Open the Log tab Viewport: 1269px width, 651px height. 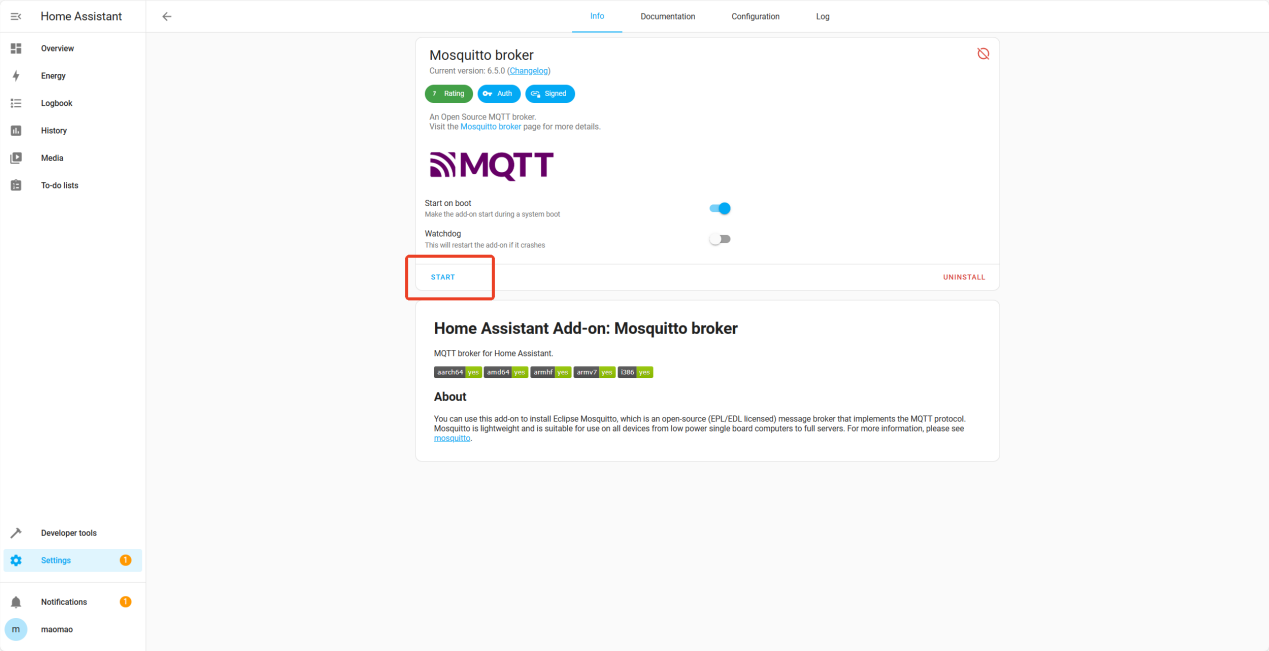[822, 17]
